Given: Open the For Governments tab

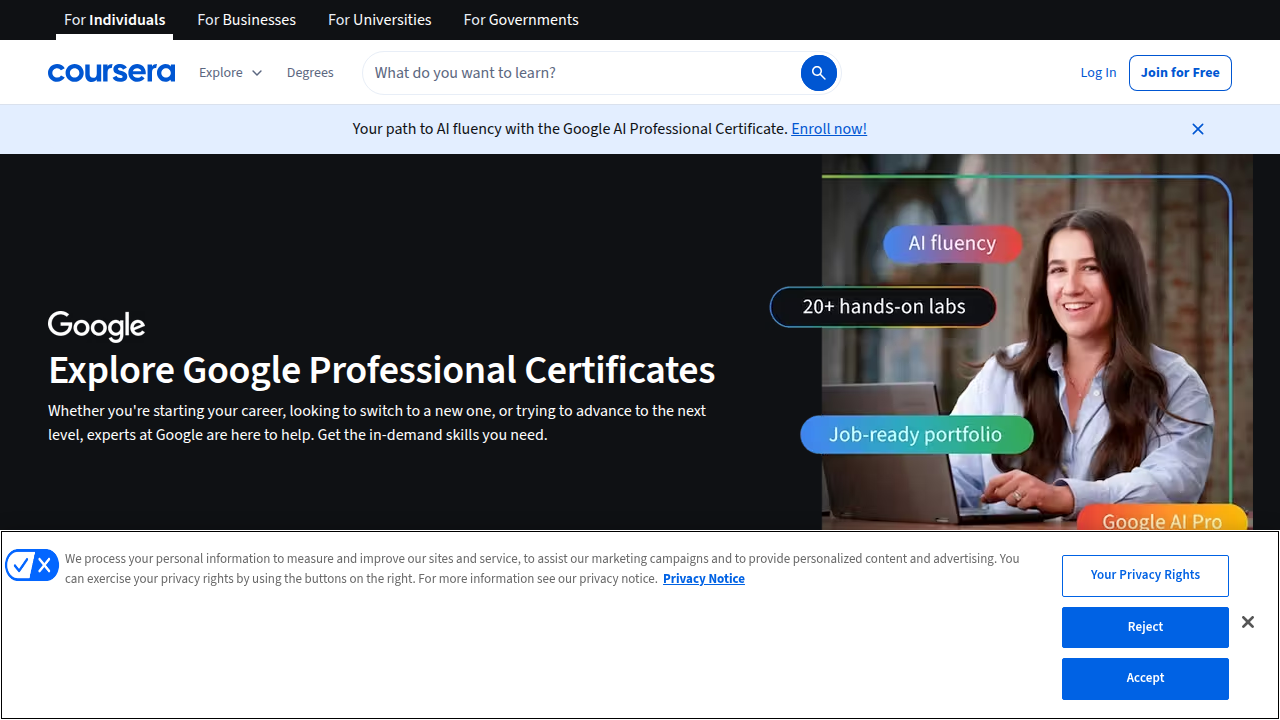Looking at the screenshot, I should click(x=520, y=20).
